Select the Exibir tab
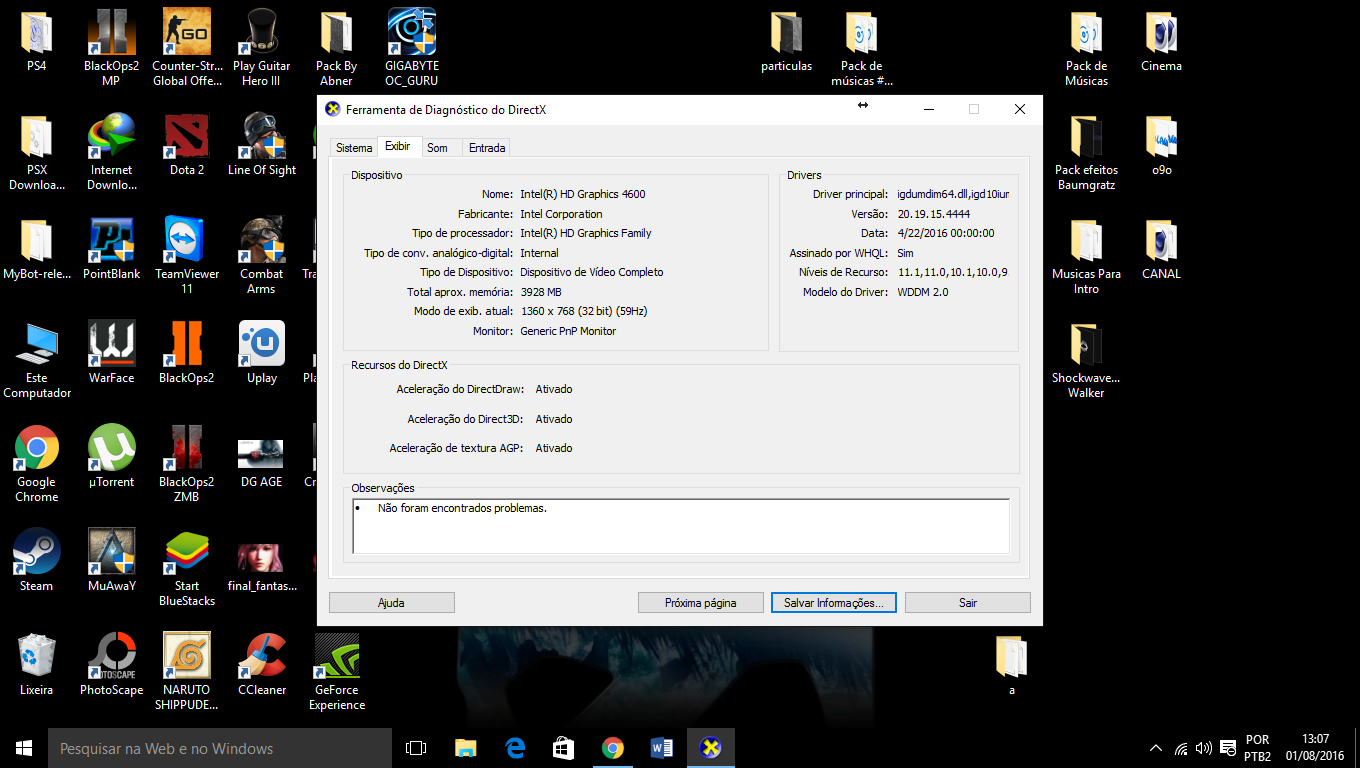This screenshot has height=768, width=1360. (398, 146)
